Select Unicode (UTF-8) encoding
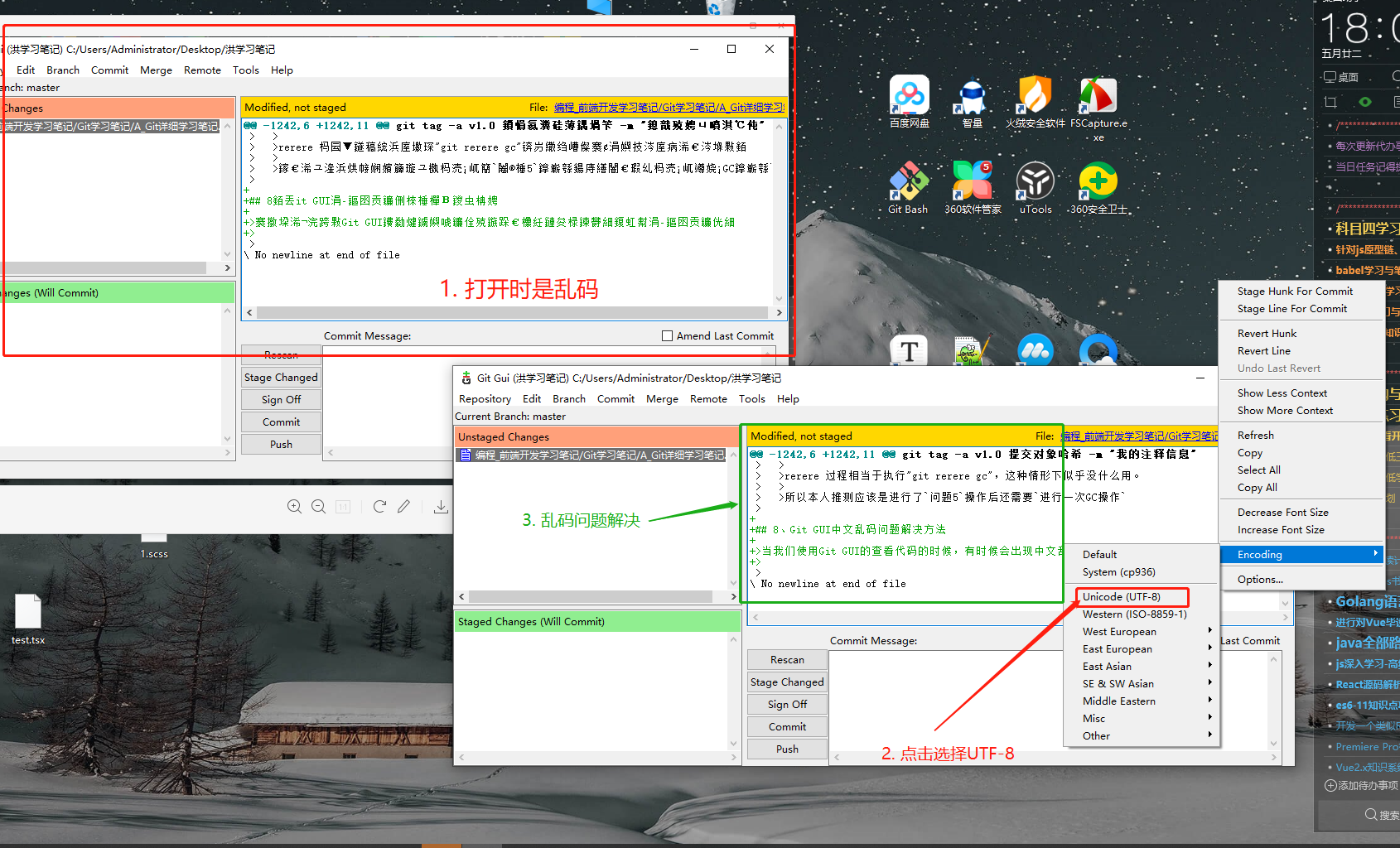The height and width of the screenshot is (848, 1400). 1122,597
